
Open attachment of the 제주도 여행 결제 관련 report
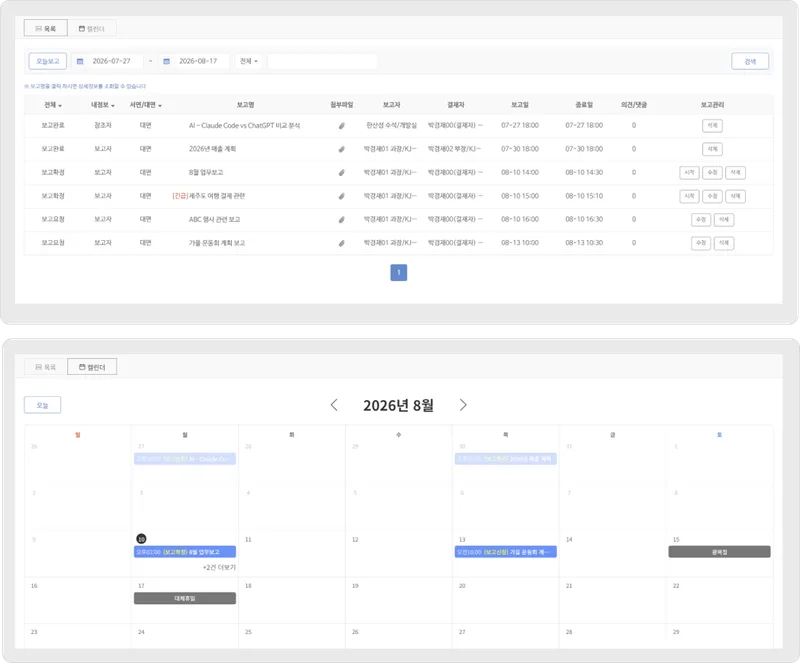pos(341,196)
